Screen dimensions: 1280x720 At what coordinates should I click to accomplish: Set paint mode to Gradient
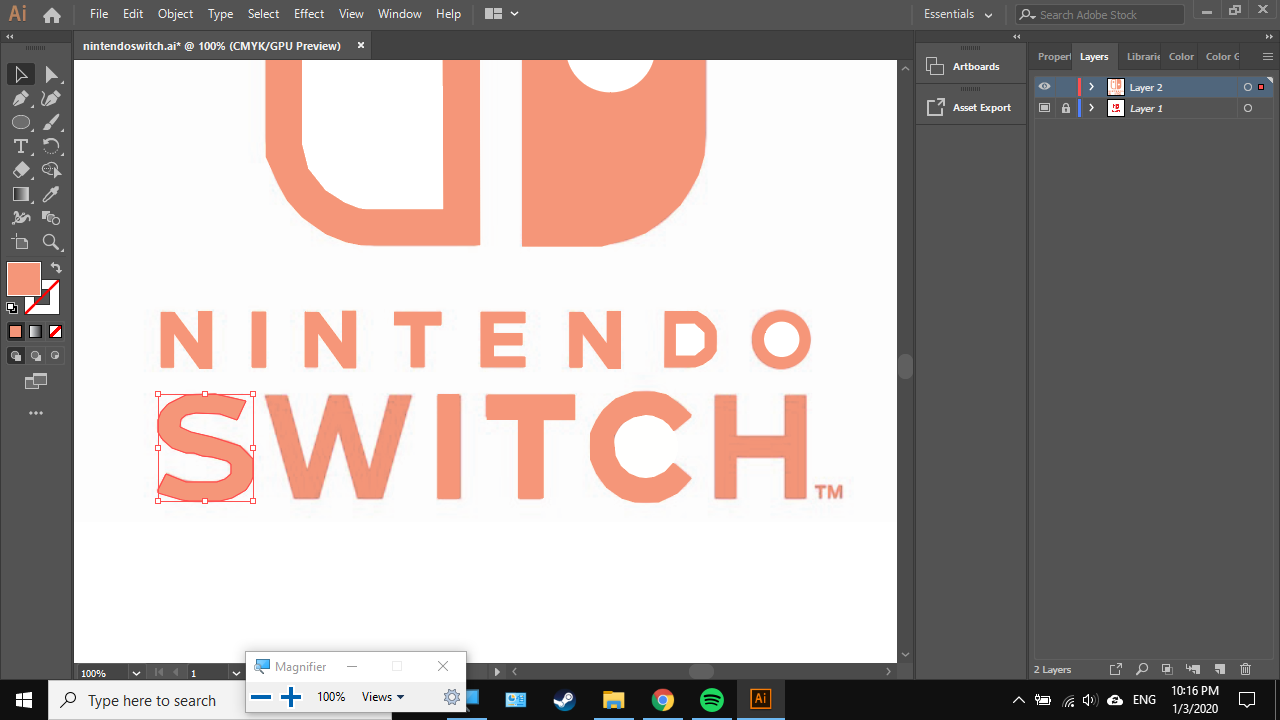pos(35,332)
